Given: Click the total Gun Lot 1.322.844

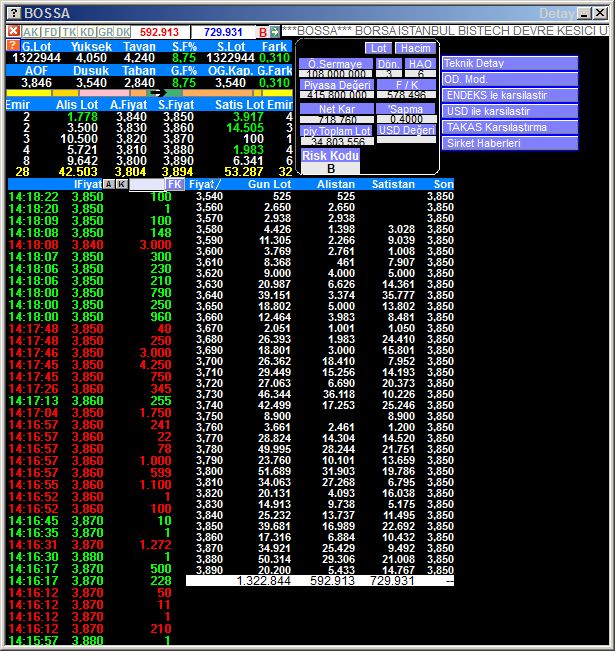Looking at the screenshot, I should pyautogui.click(x=263, y=581).
